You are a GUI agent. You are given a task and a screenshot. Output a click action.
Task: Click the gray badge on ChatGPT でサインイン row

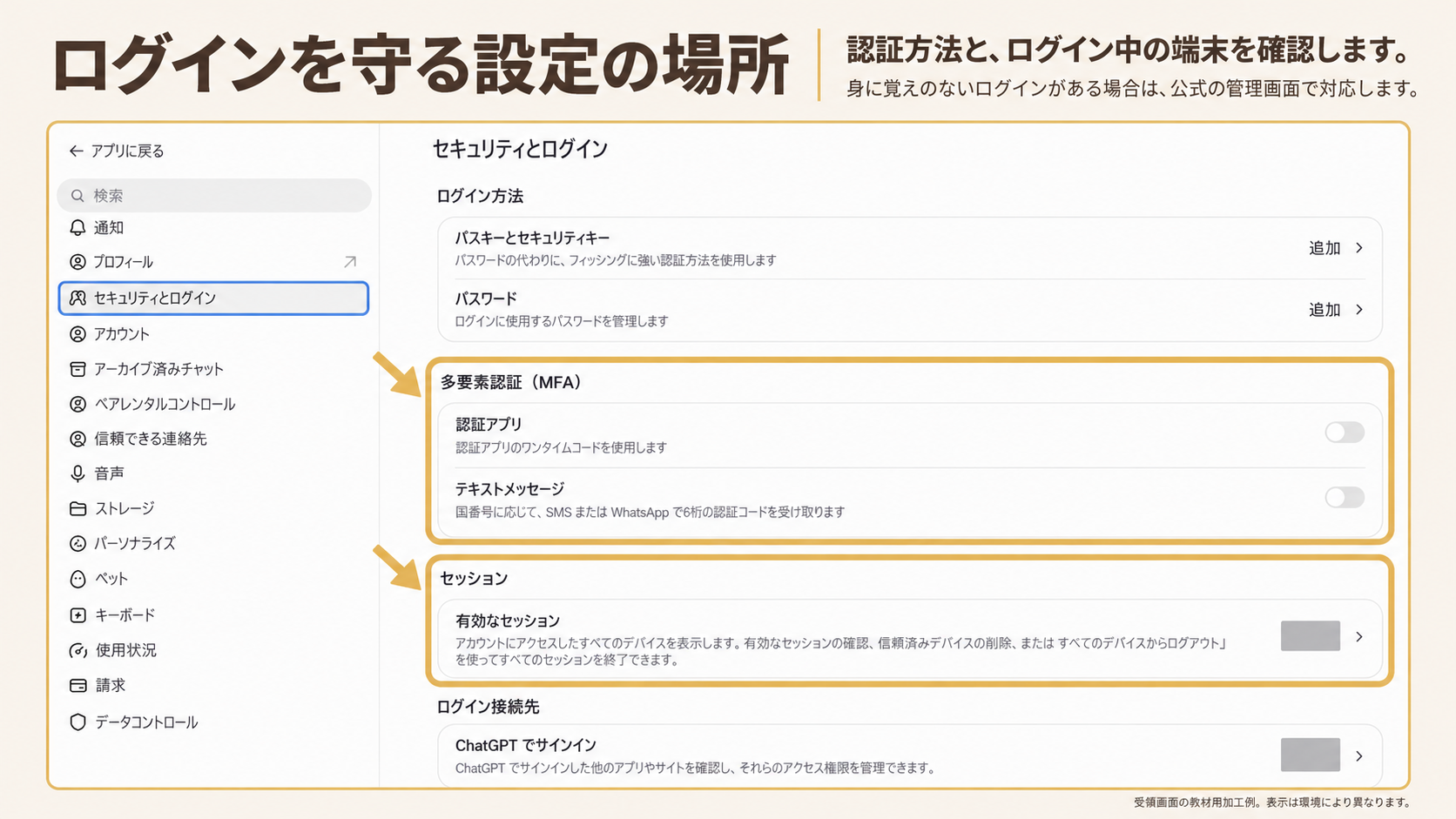(1311, 755)
